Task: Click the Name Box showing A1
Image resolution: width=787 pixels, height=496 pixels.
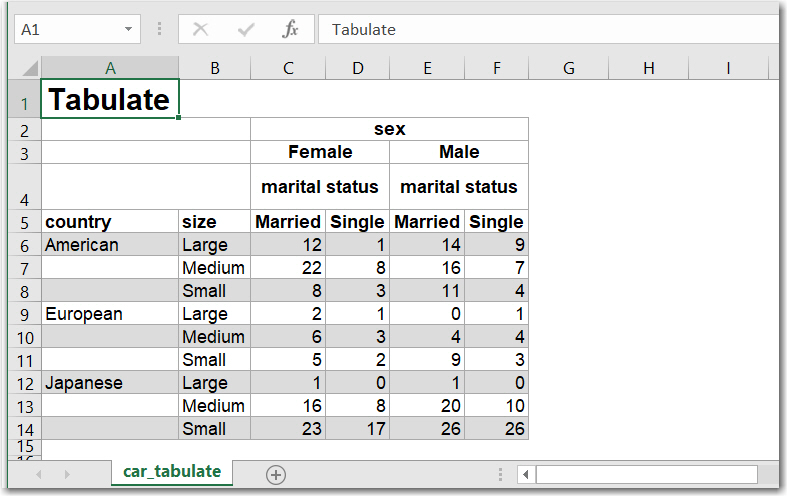Action: coord(65,29)
